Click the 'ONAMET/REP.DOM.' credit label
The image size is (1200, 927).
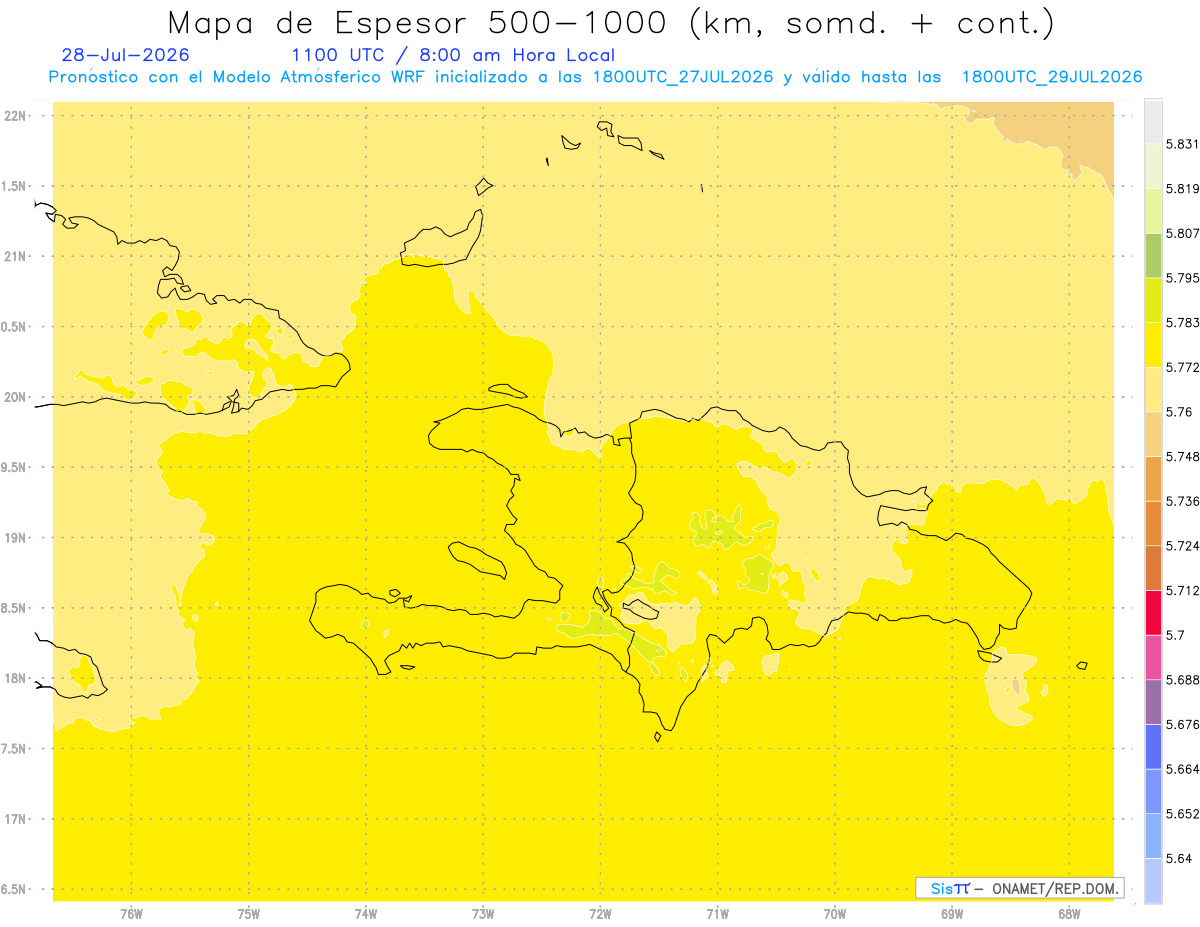tap(1054, 888)
